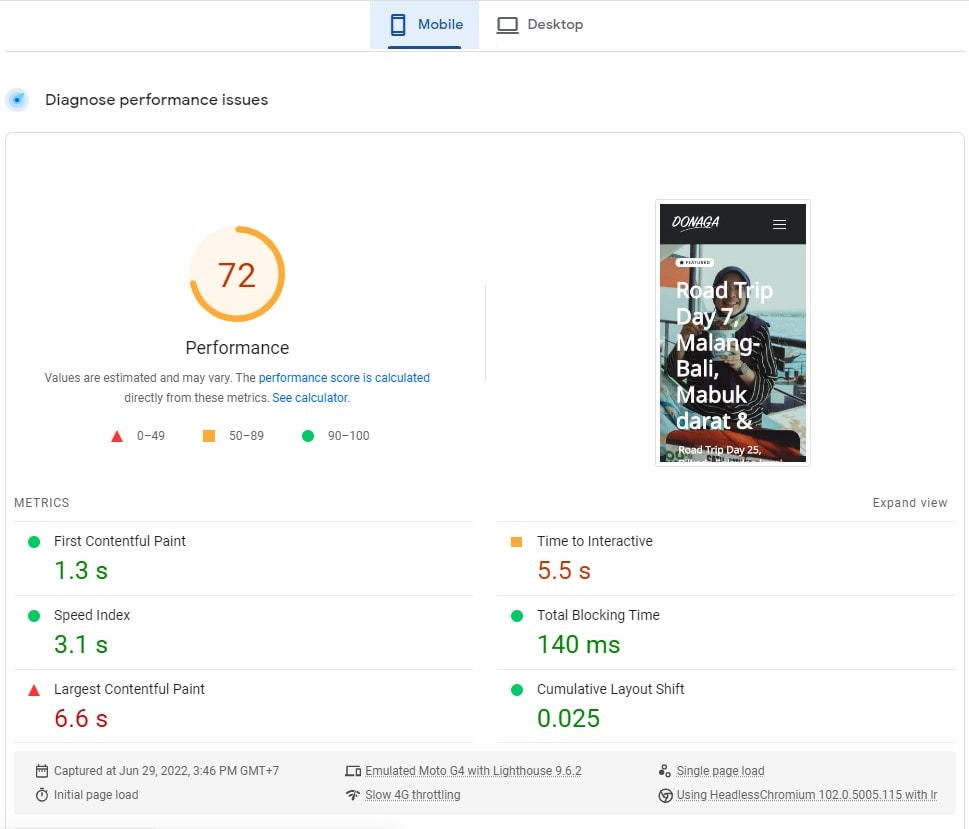The width and height of the screenshot is (969, 829).
Task: Click the calendar icon beside Captured at
Action: pos(42,771)
